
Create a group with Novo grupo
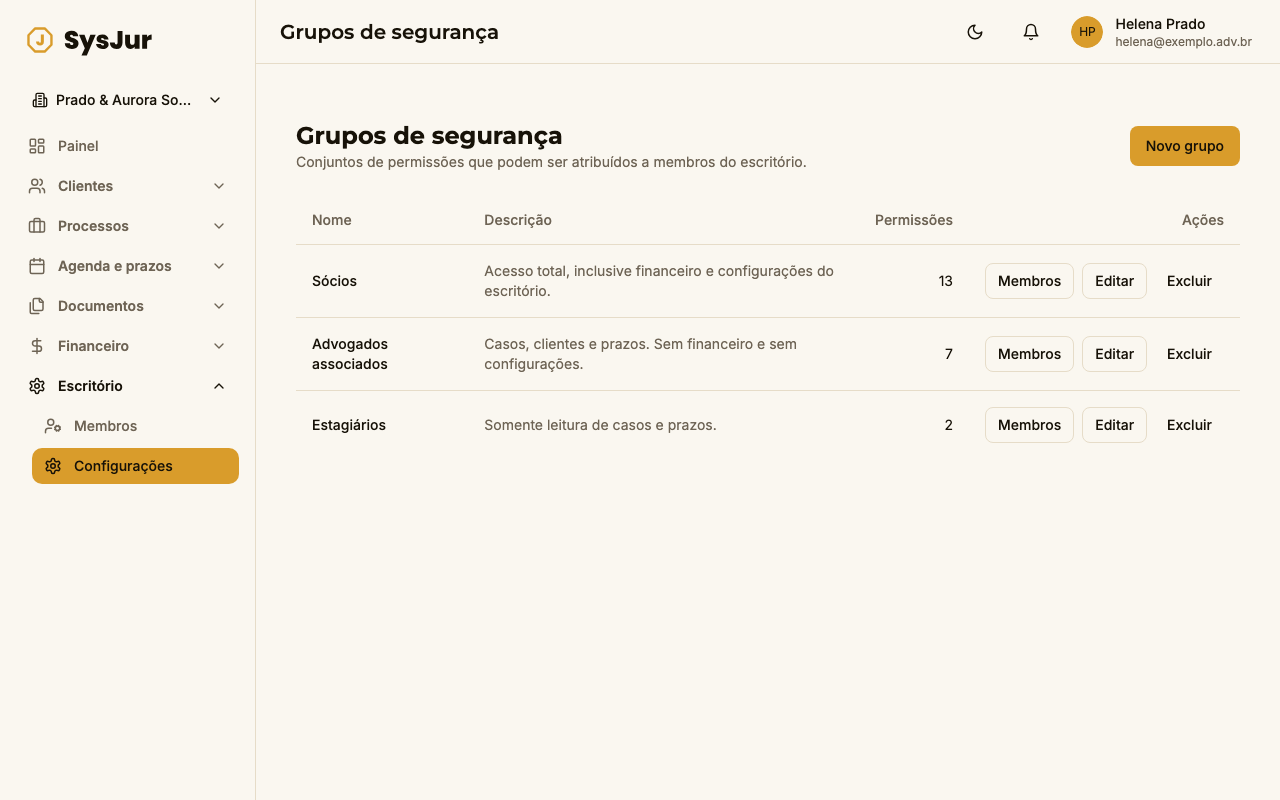click(1185, 146)
